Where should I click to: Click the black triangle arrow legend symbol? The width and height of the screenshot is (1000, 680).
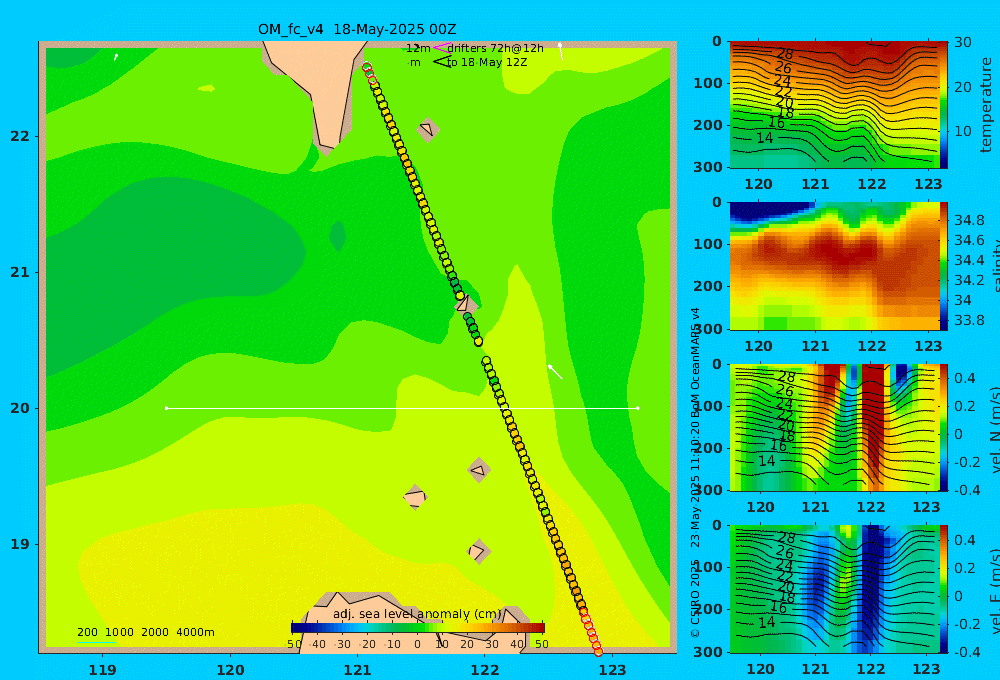pos(441,62)
